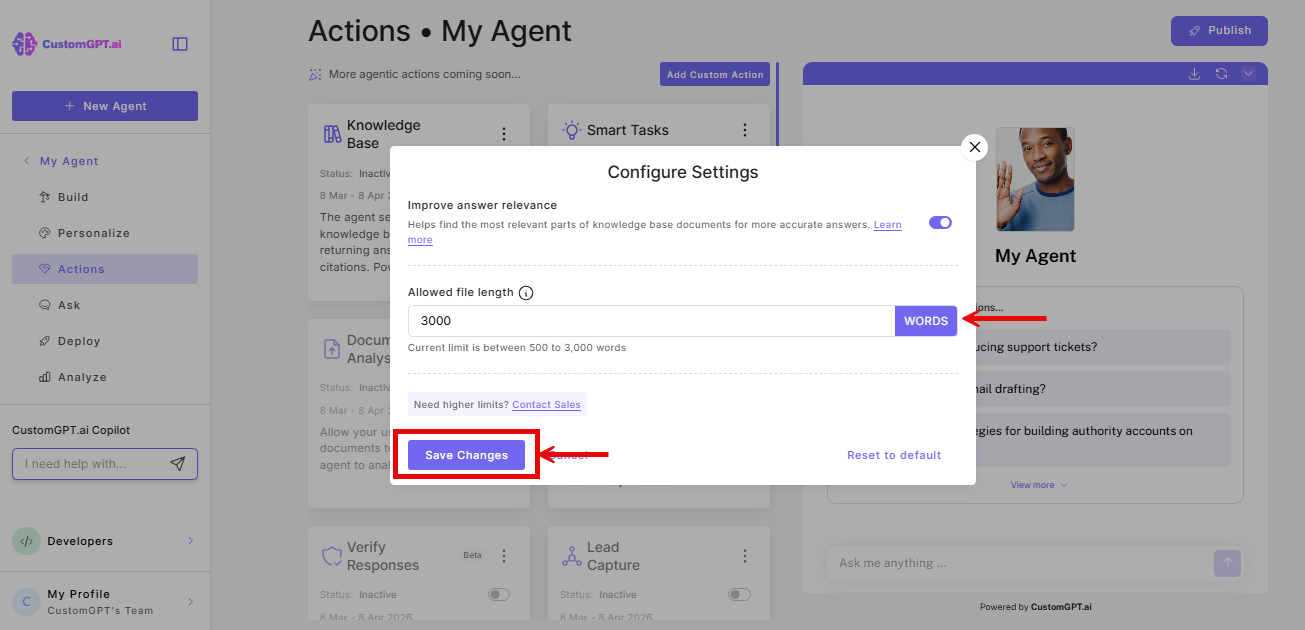Open the Analyze section

tap(83, 376)
